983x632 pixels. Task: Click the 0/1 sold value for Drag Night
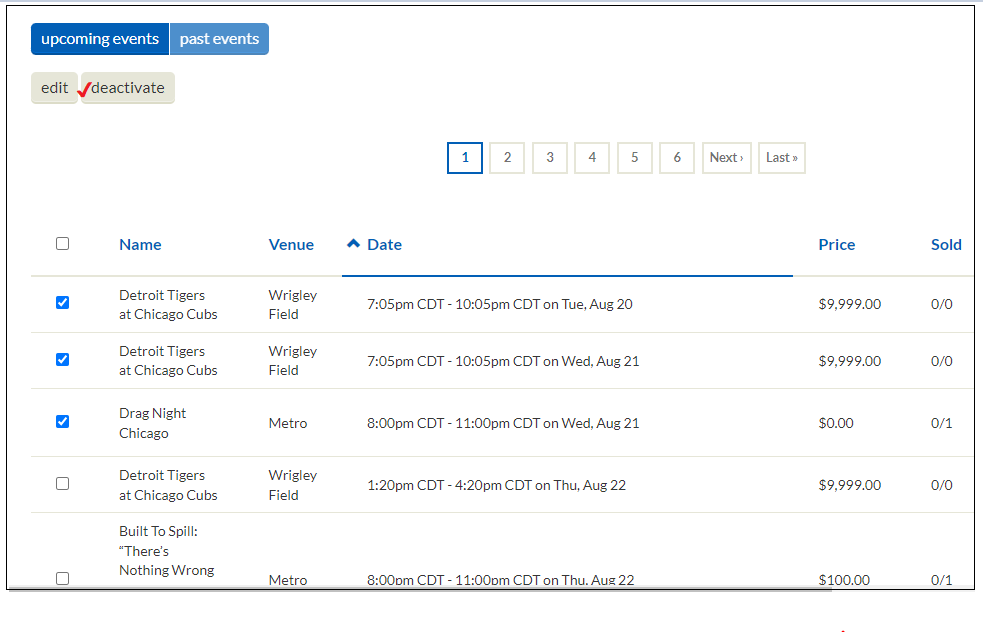click(942, 423)
